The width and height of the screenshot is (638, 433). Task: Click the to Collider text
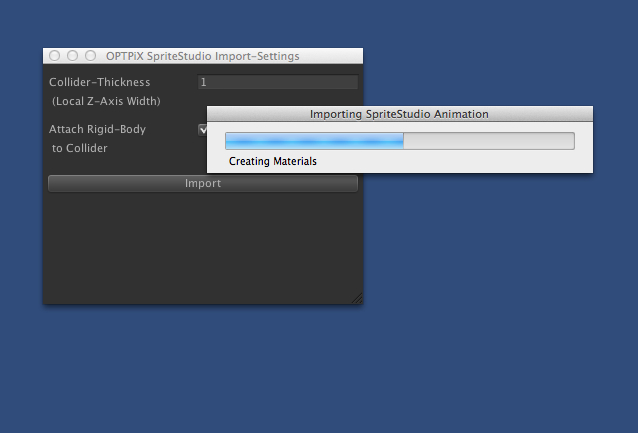[80, 148]
